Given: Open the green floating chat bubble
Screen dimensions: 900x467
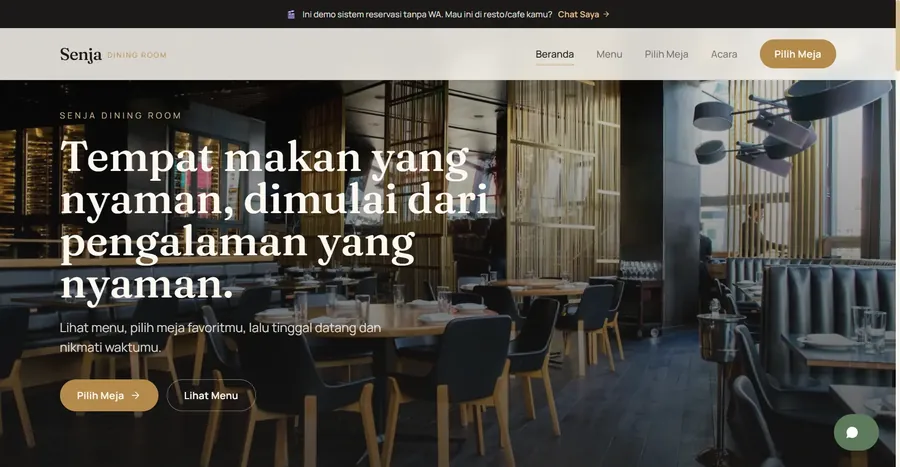Looking at the screenshot, I should point(856,432).
